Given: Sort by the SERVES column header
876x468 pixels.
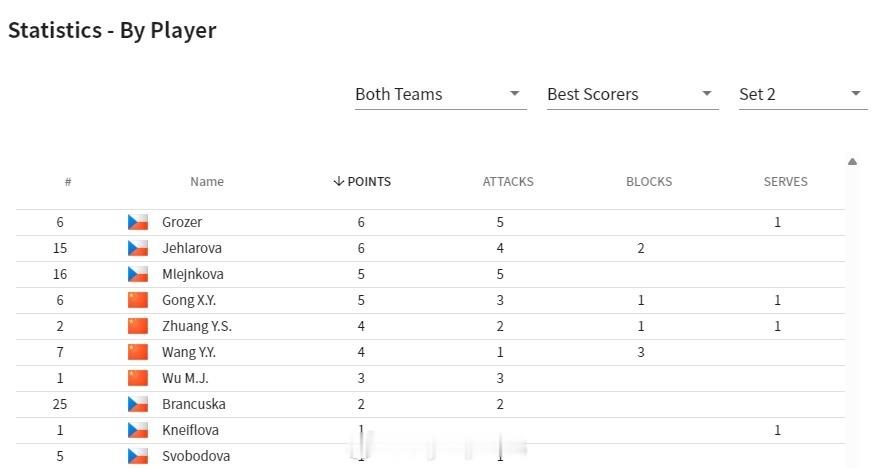Looking at the screenshot, I should pyautogui.click(x=785, y=182).
